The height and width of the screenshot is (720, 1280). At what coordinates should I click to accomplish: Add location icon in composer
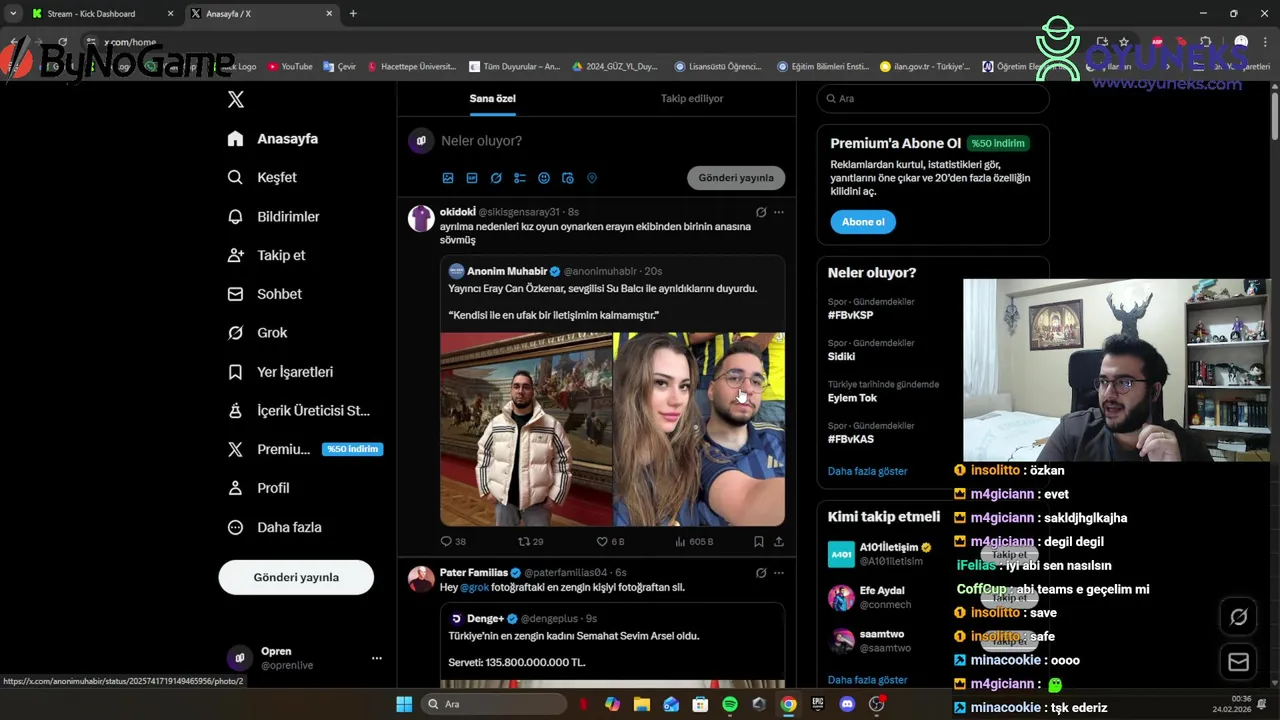592,178
